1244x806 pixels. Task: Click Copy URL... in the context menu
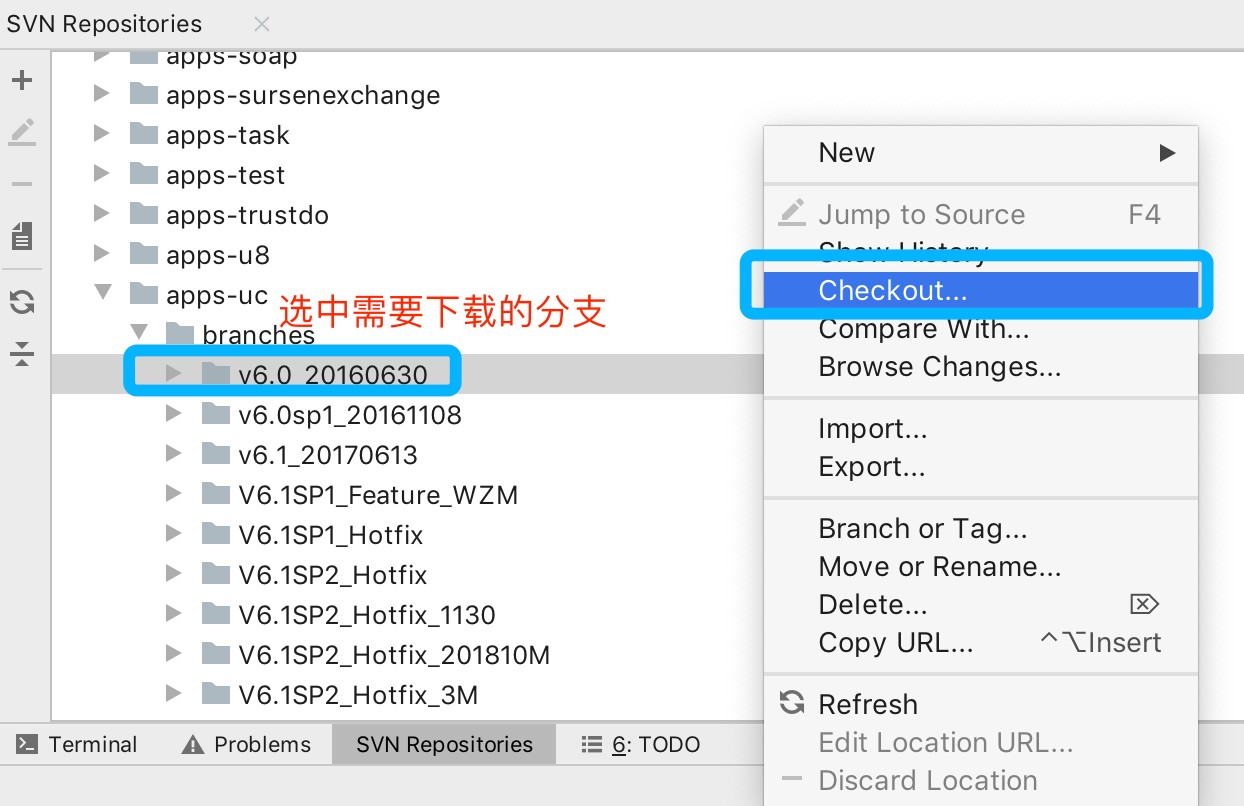point(895,642)
